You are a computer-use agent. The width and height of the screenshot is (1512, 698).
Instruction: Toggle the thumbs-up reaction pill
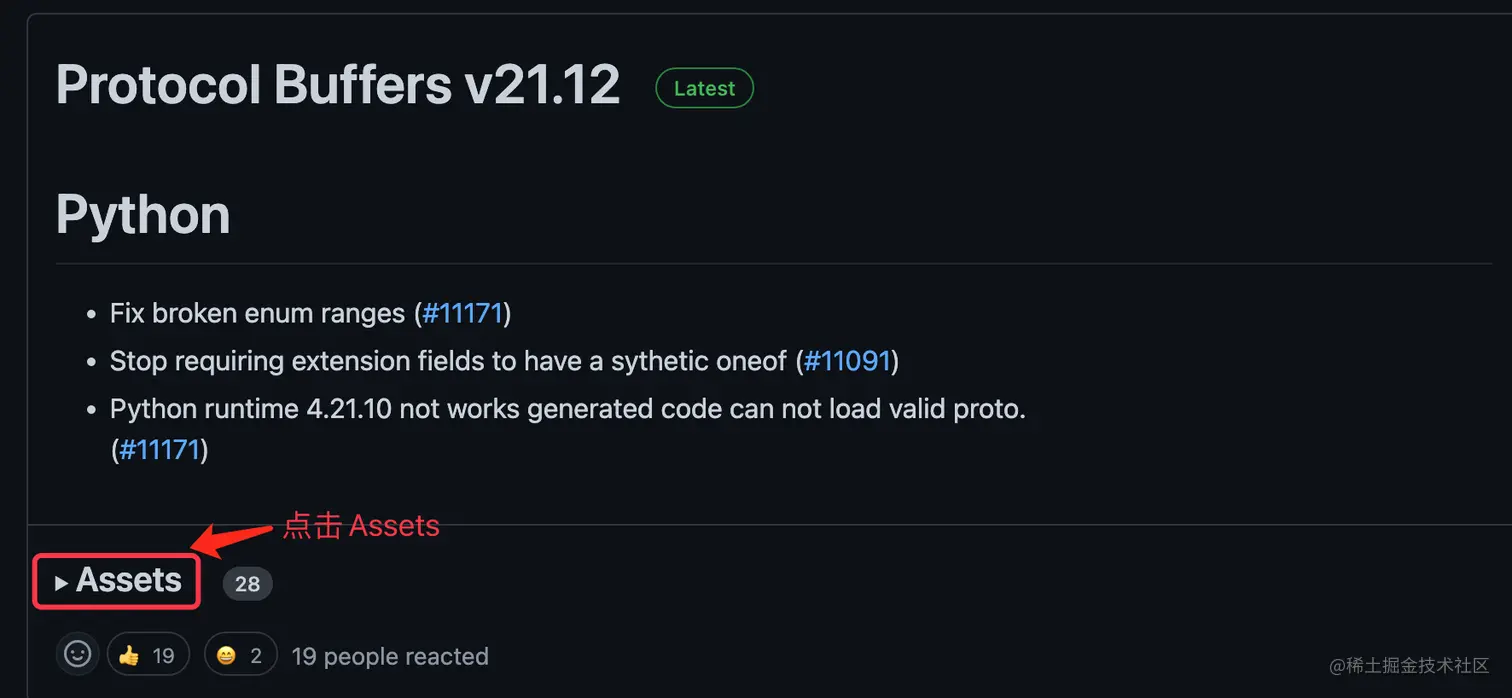148,654
